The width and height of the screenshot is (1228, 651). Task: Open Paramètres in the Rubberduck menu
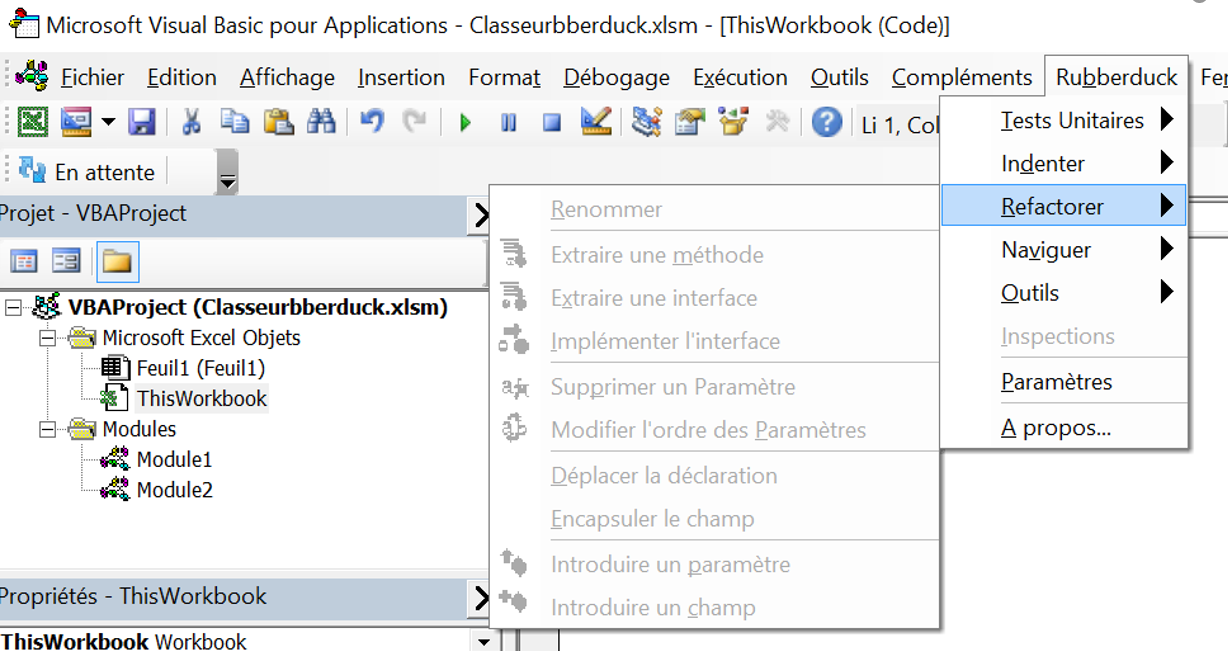click(x=1056, y=382)
